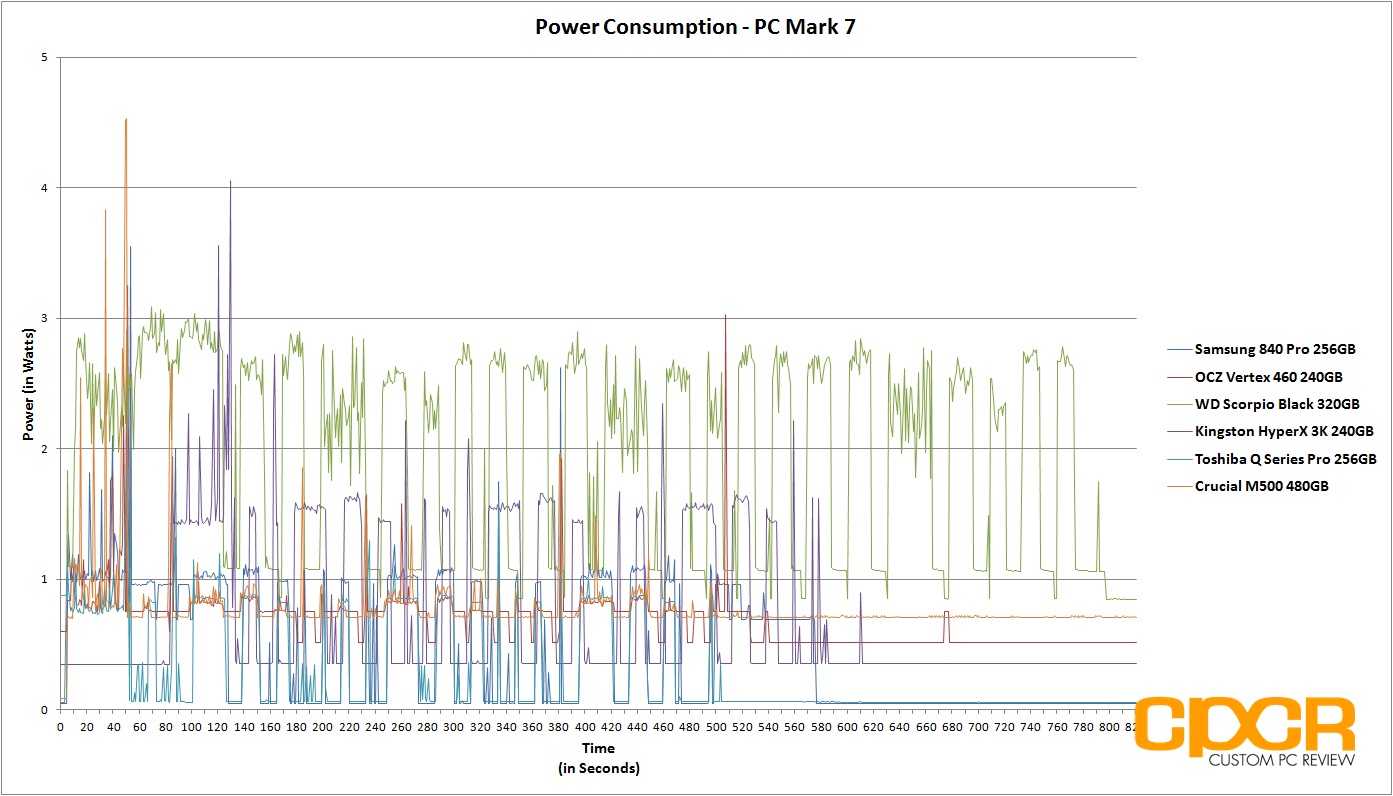
Task: Click the 460 label on the time axis
Action: click(664, 727)
